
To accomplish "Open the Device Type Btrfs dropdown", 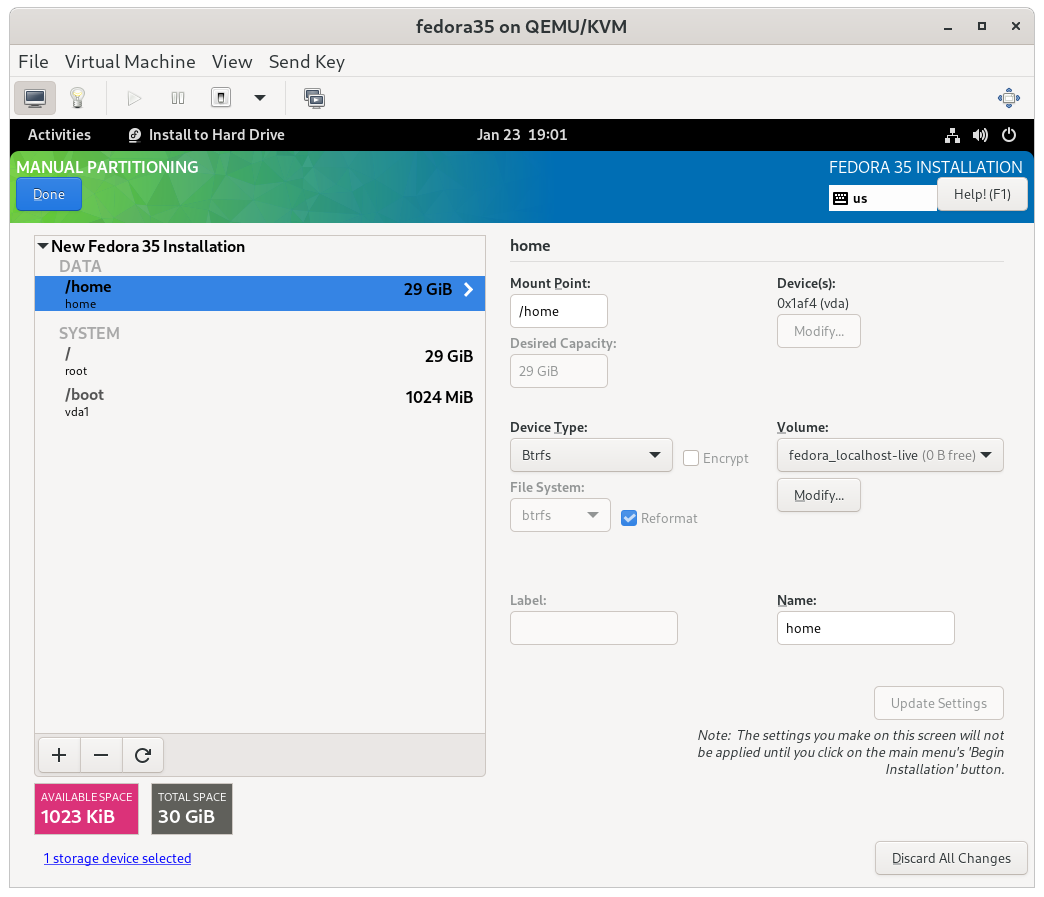I will pos(591,455).
